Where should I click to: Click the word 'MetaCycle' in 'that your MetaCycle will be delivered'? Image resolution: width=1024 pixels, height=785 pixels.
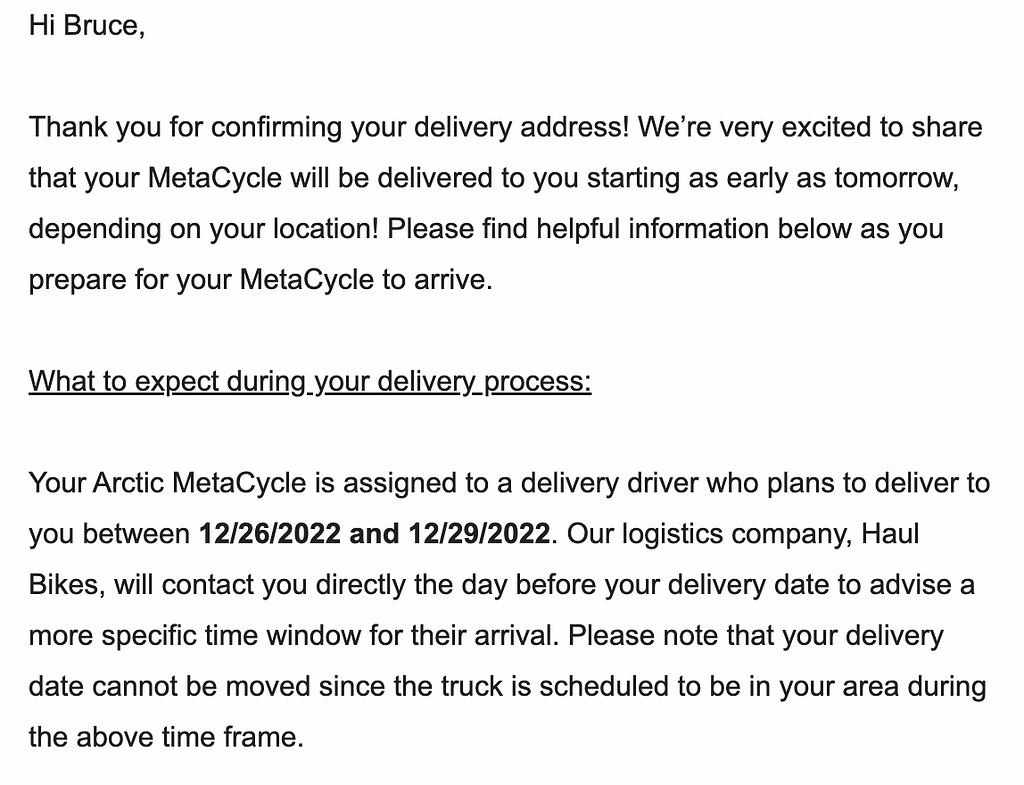215,178
